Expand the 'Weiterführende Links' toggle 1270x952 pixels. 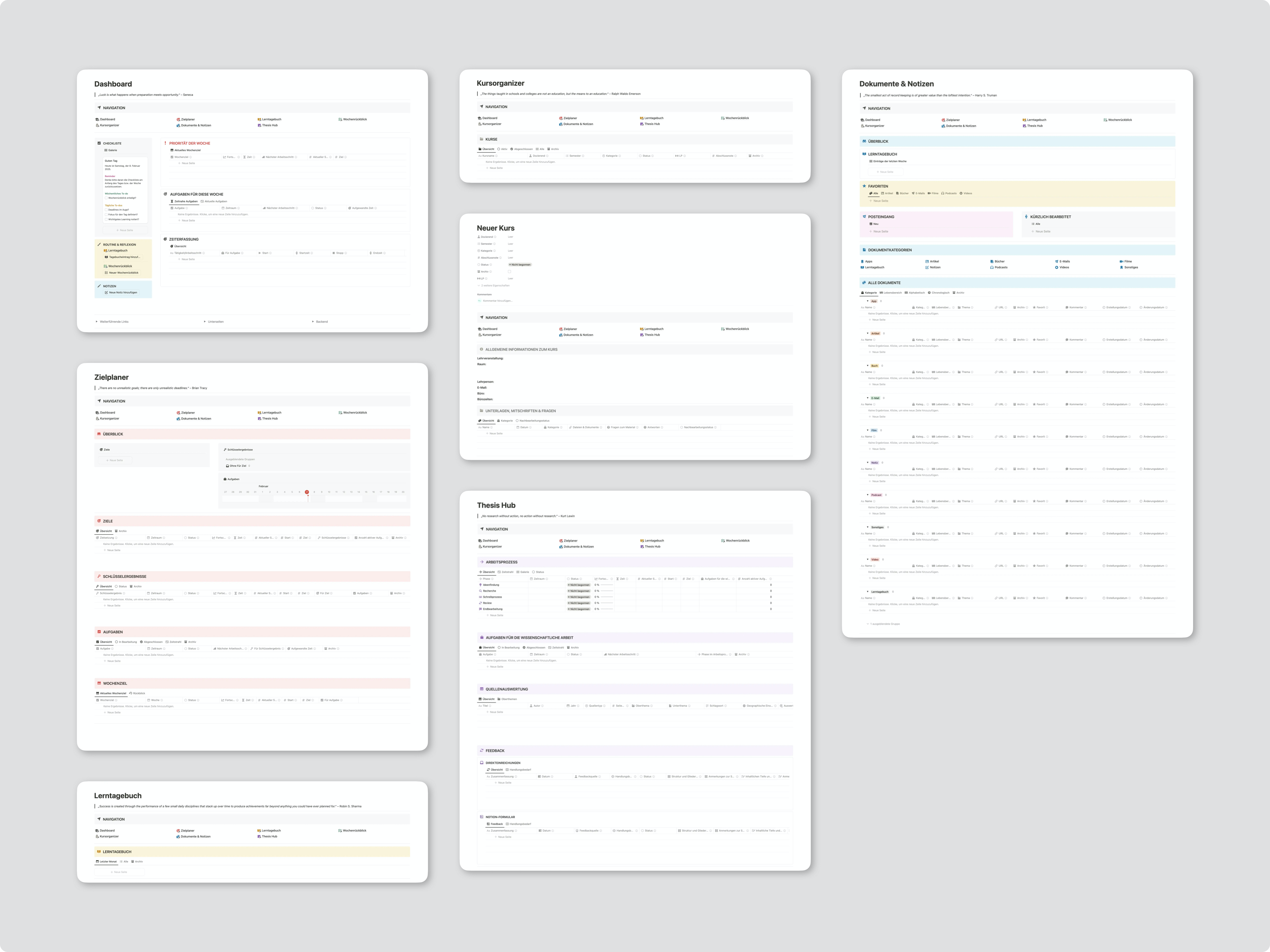[x=96, y=321]
